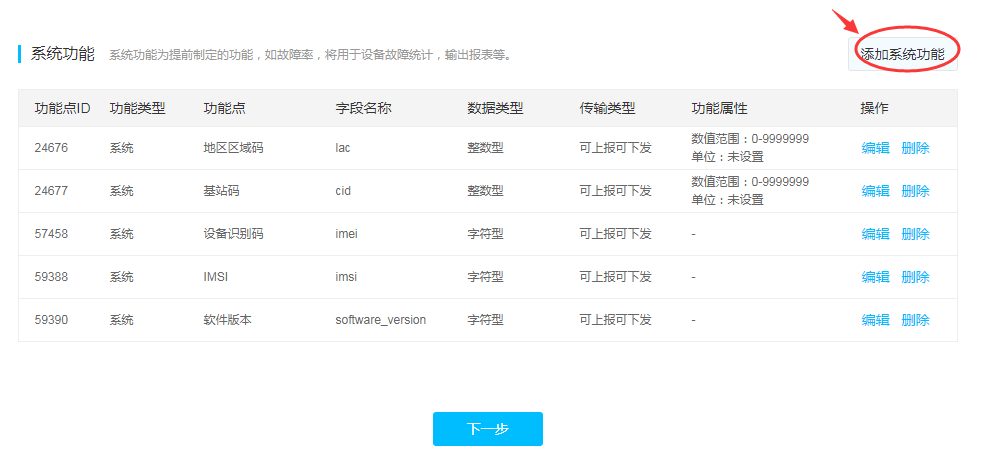Screen dimensions: 981x458
Task: Delete the 地区区域码 lac row
Action: [915, 148]
